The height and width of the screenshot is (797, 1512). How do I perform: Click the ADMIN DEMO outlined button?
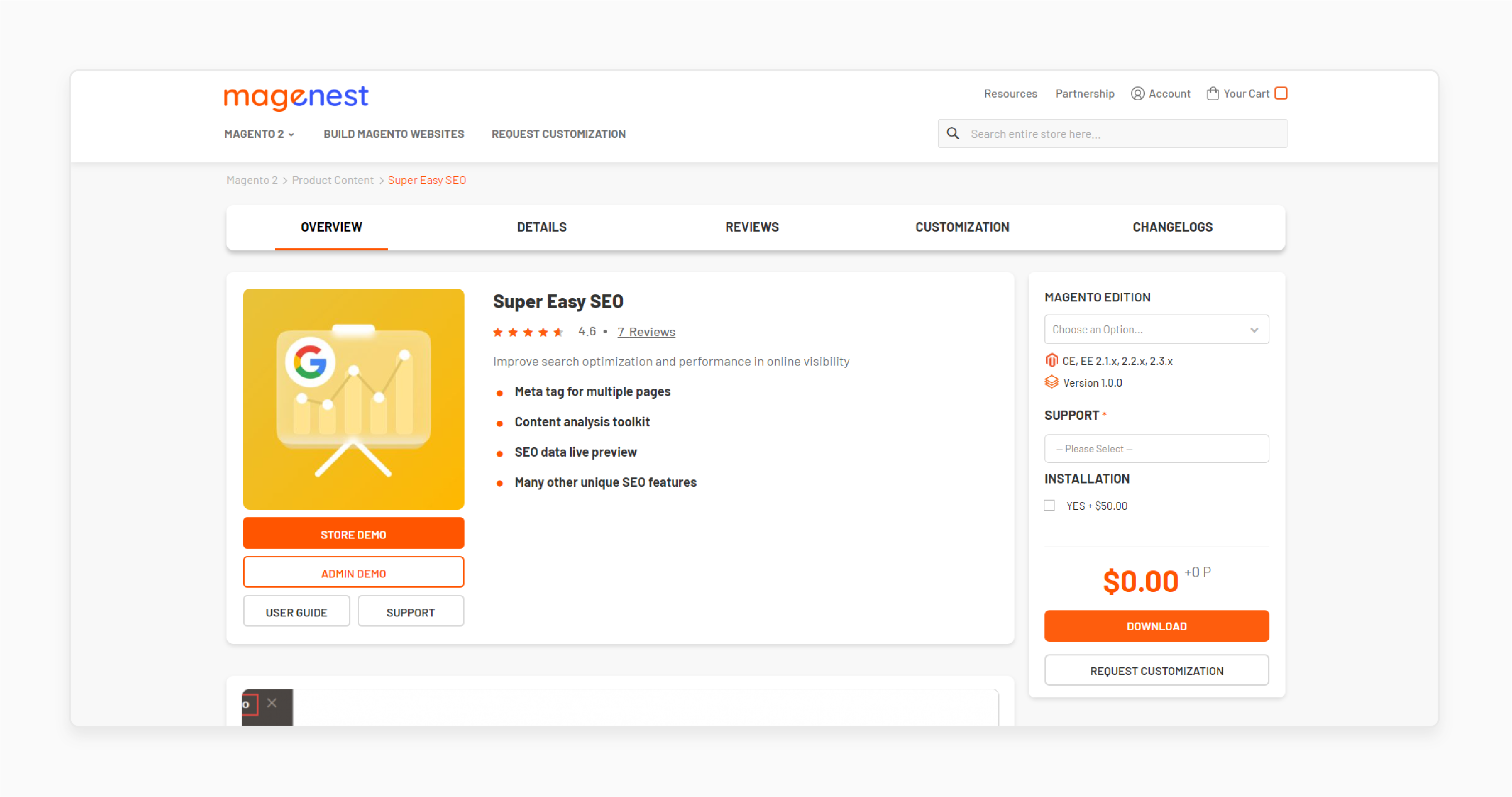coord(353,573)
